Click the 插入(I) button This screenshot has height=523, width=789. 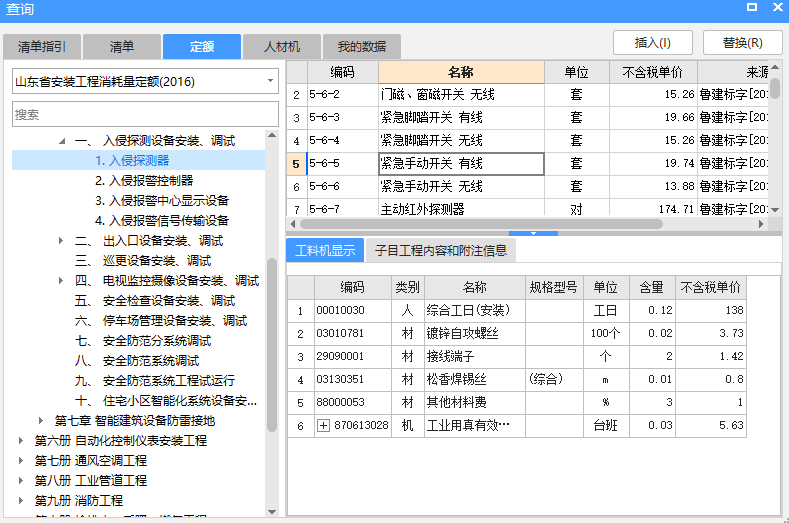pos(653,43)
